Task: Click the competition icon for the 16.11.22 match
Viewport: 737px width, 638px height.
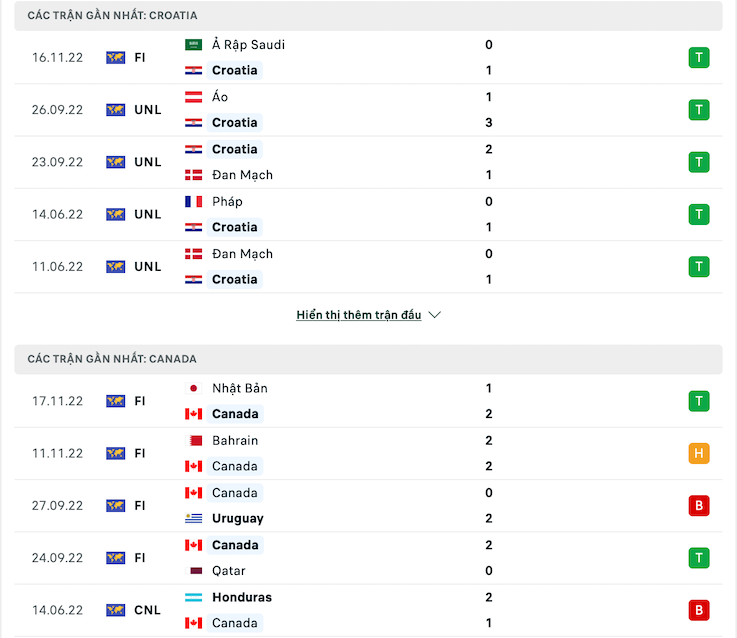Action: 116,58
